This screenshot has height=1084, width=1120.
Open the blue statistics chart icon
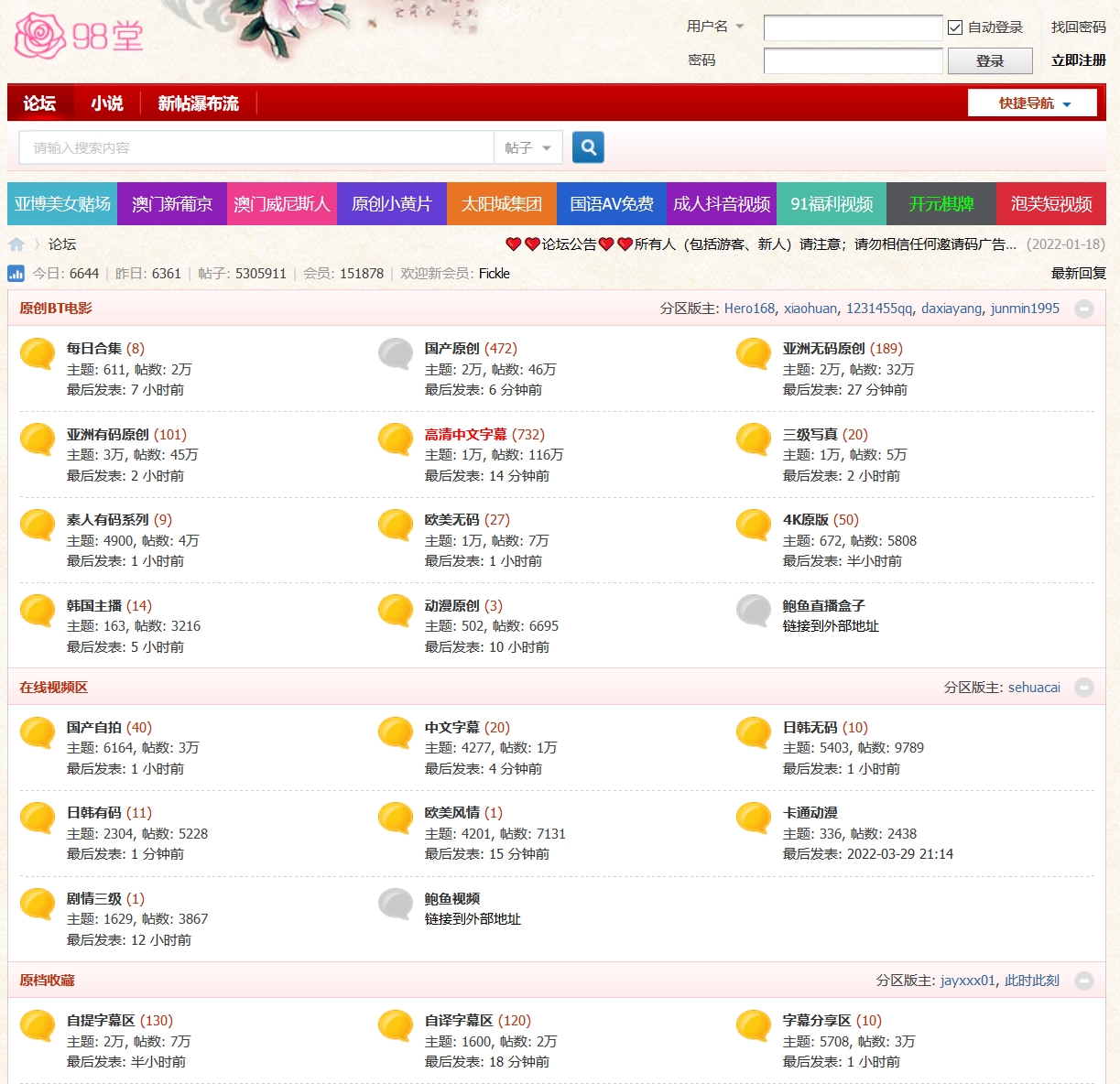pyautogui.click(x=16, y=273)
